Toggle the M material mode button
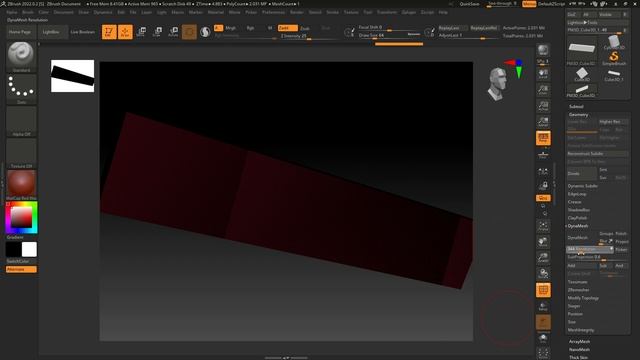Image resolution: width=640 pixels, height=360 pixels. 270,28
